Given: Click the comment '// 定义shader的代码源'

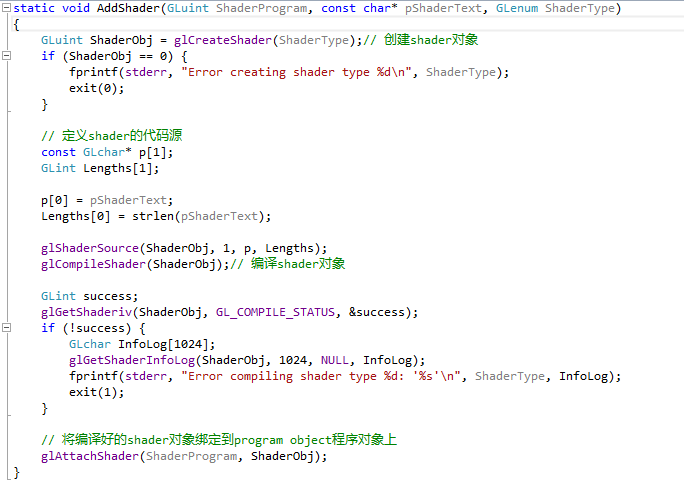Looking at the screenshot, I should point(112,136).
